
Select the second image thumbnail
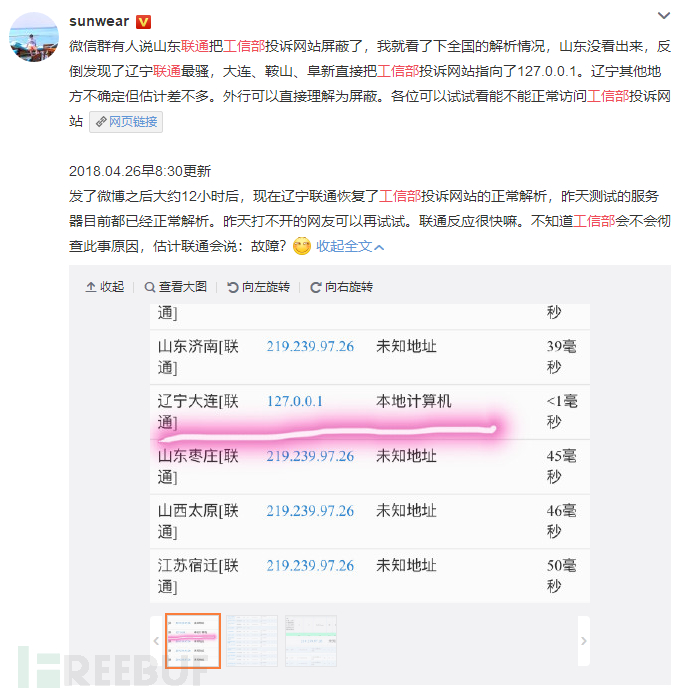(252, 640)
